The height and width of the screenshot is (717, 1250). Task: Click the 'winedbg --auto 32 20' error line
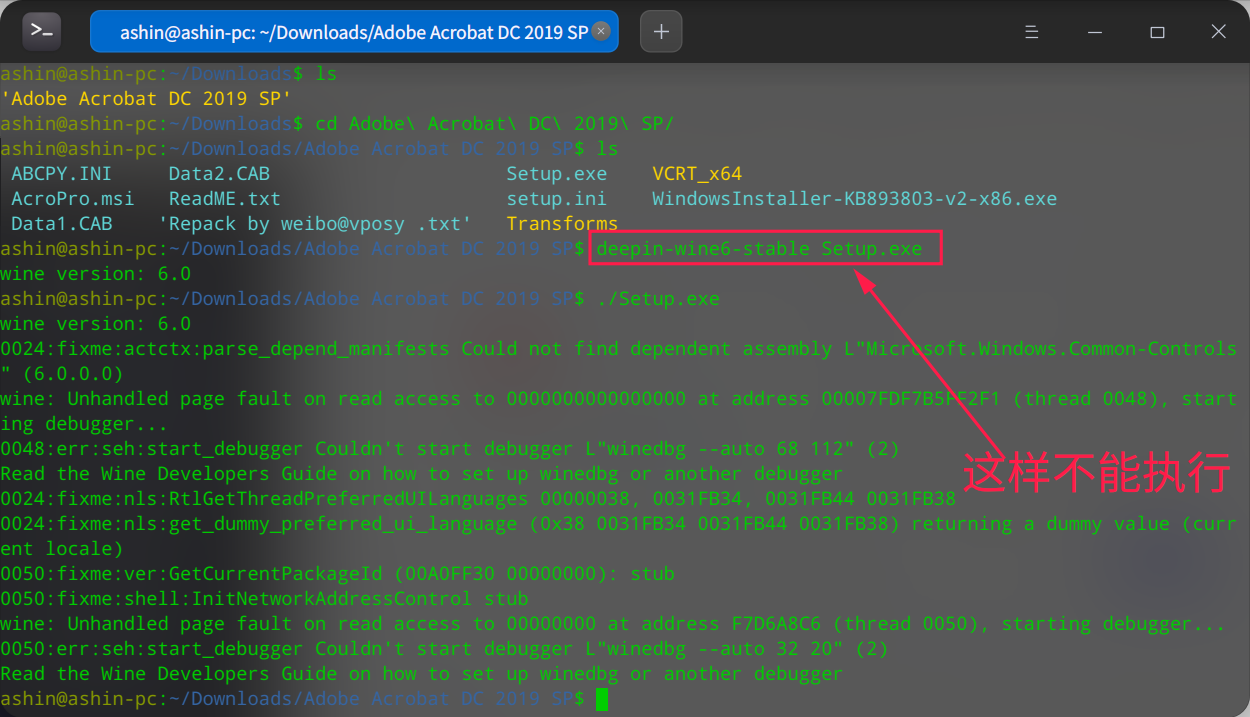(x=444, y=649)
